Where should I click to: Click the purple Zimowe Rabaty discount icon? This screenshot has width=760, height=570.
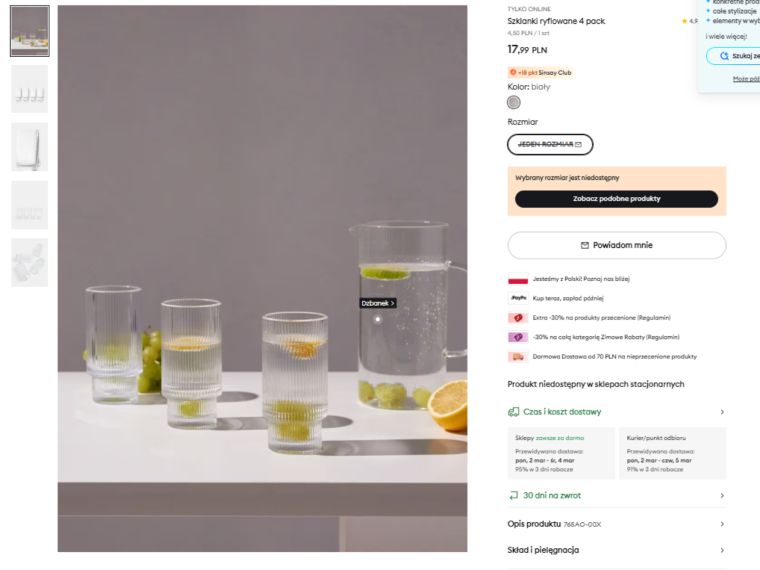tap(518, 337)
